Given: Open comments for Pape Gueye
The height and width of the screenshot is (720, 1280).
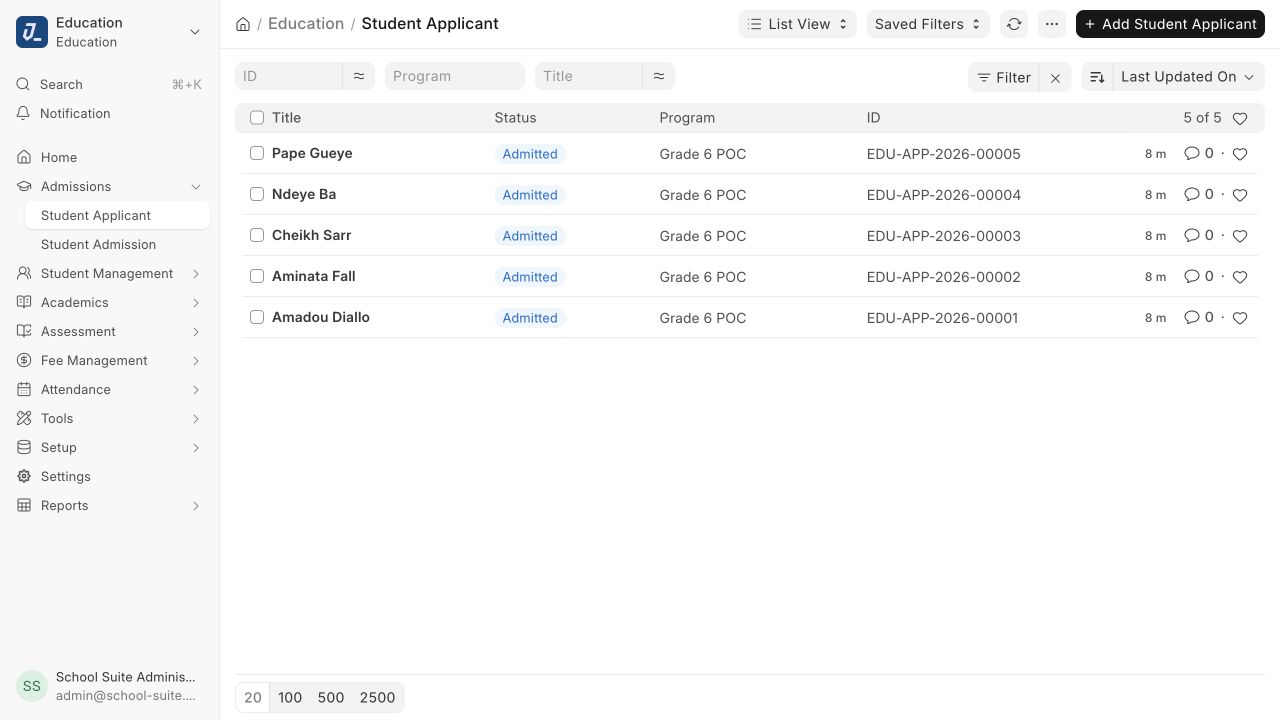Looking at the screenshot, I should 1198,154.
